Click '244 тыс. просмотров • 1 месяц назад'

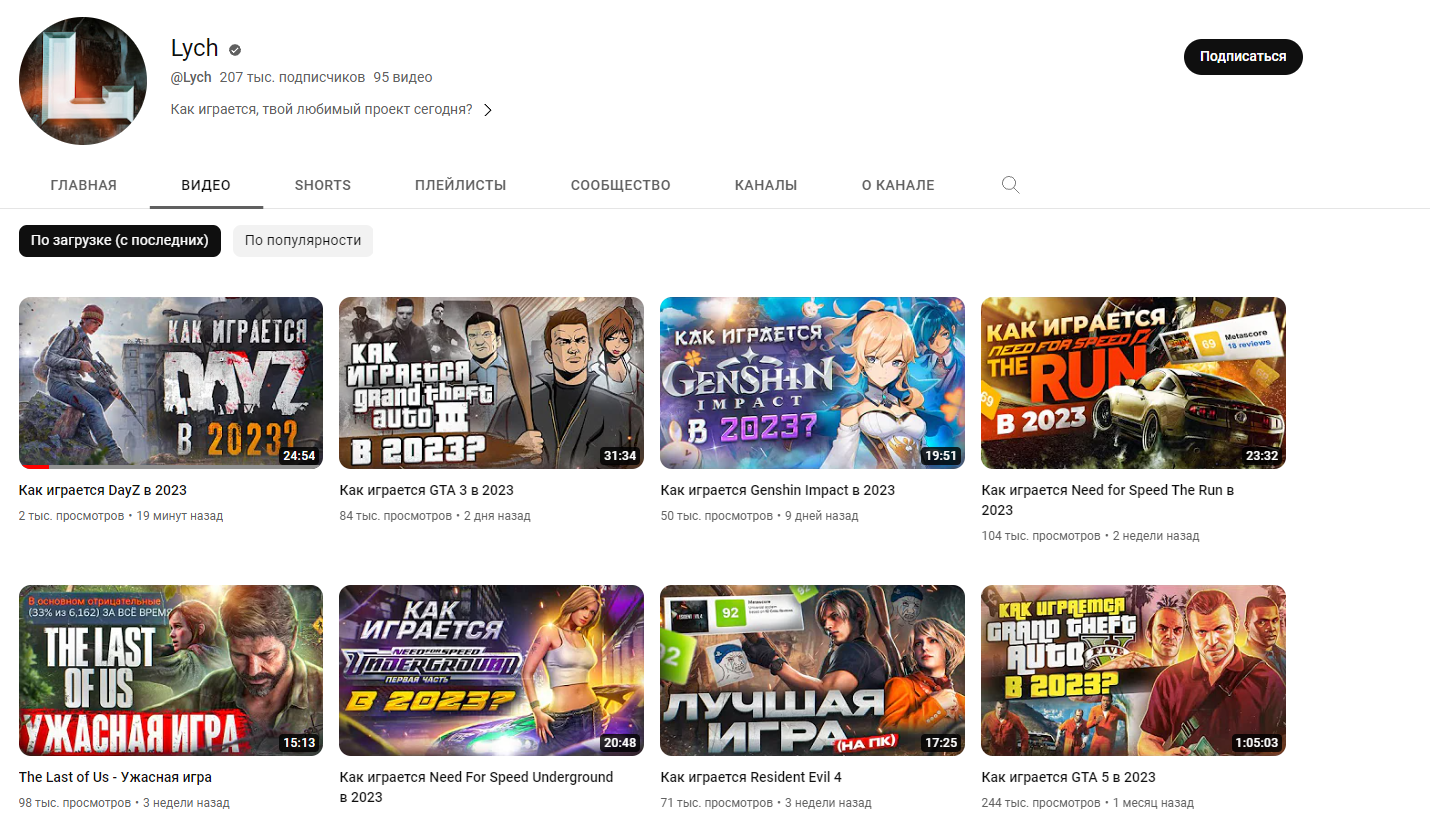1088,803
